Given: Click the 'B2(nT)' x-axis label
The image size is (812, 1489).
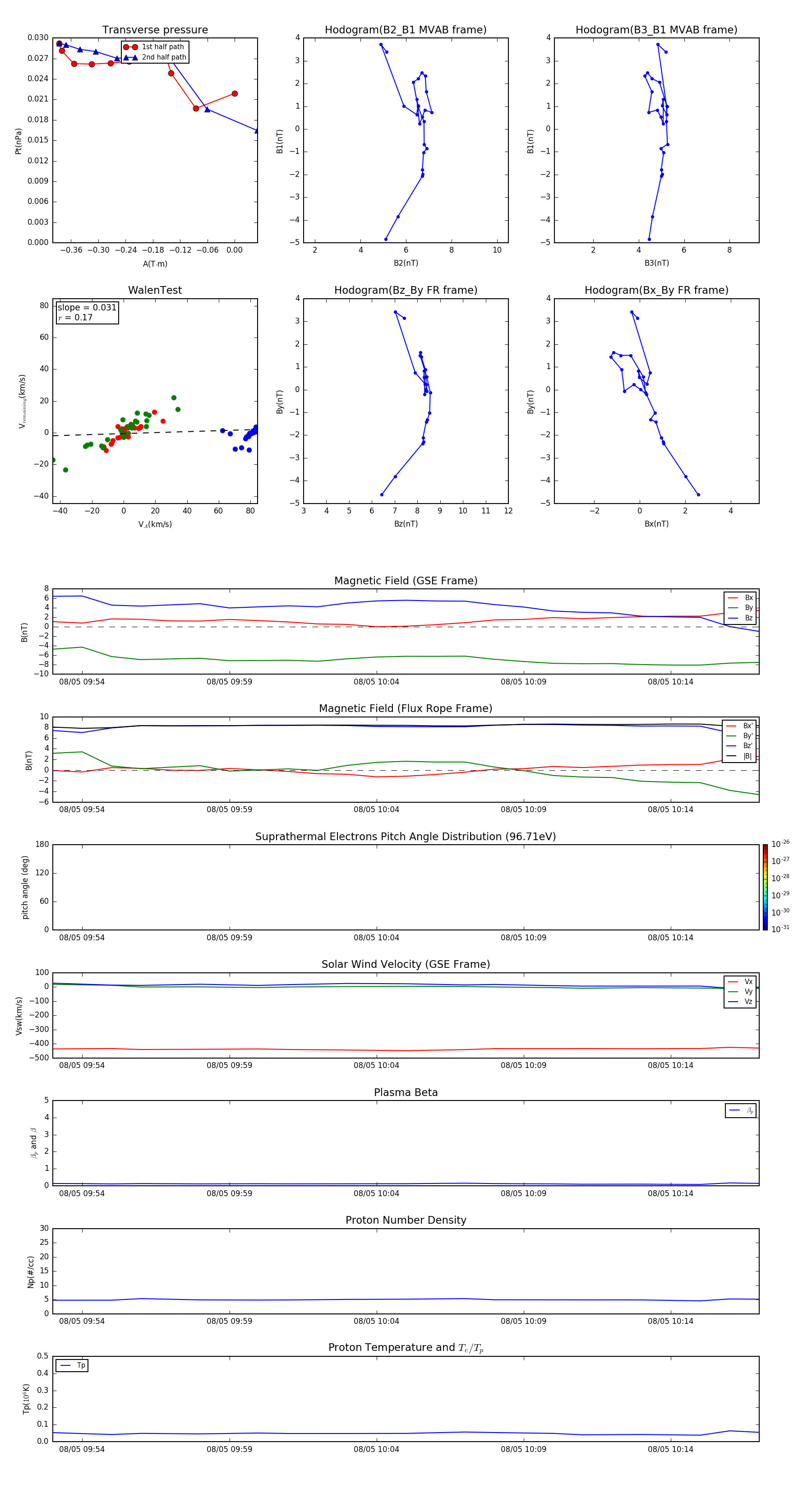Looking at the screenshot, I should click(x=406, y=263).
